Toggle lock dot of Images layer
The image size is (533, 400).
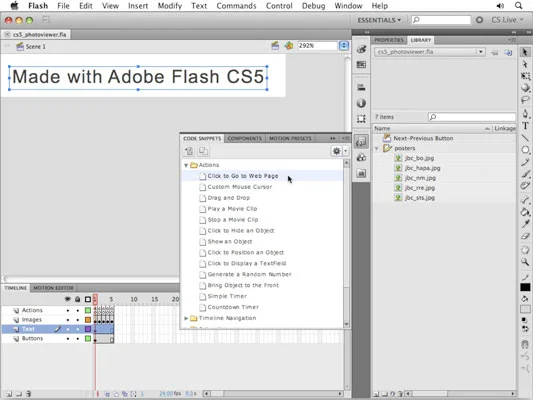[78, 320]
